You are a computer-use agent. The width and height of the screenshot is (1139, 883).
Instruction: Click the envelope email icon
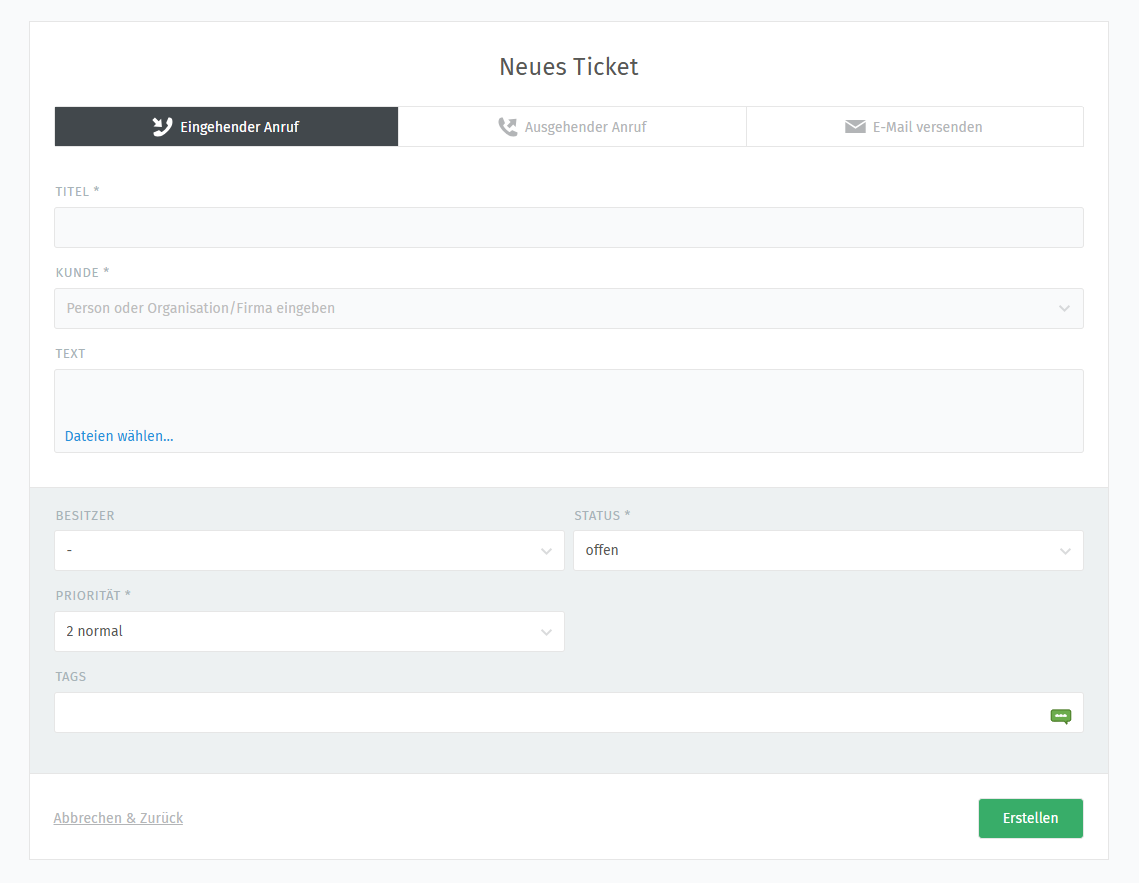[x=855, y=126]
